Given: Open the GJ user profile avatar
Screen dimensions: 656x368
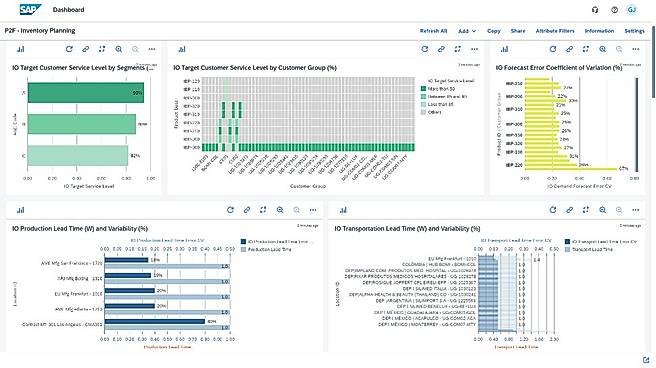Looking at the screenshot, I should pos(632,10).
